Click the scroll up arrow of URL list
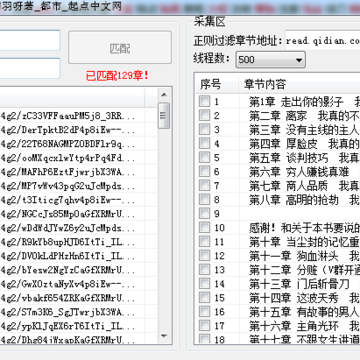Screen dimensions: 360x360 (x=164, y=95)
